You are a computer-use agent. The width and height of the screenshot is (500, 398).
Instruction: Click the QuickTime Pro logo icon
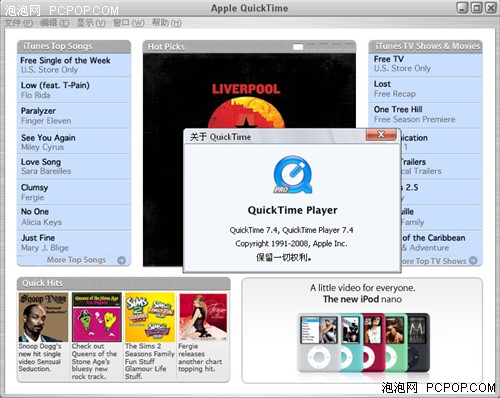click(x=293, y=174)
